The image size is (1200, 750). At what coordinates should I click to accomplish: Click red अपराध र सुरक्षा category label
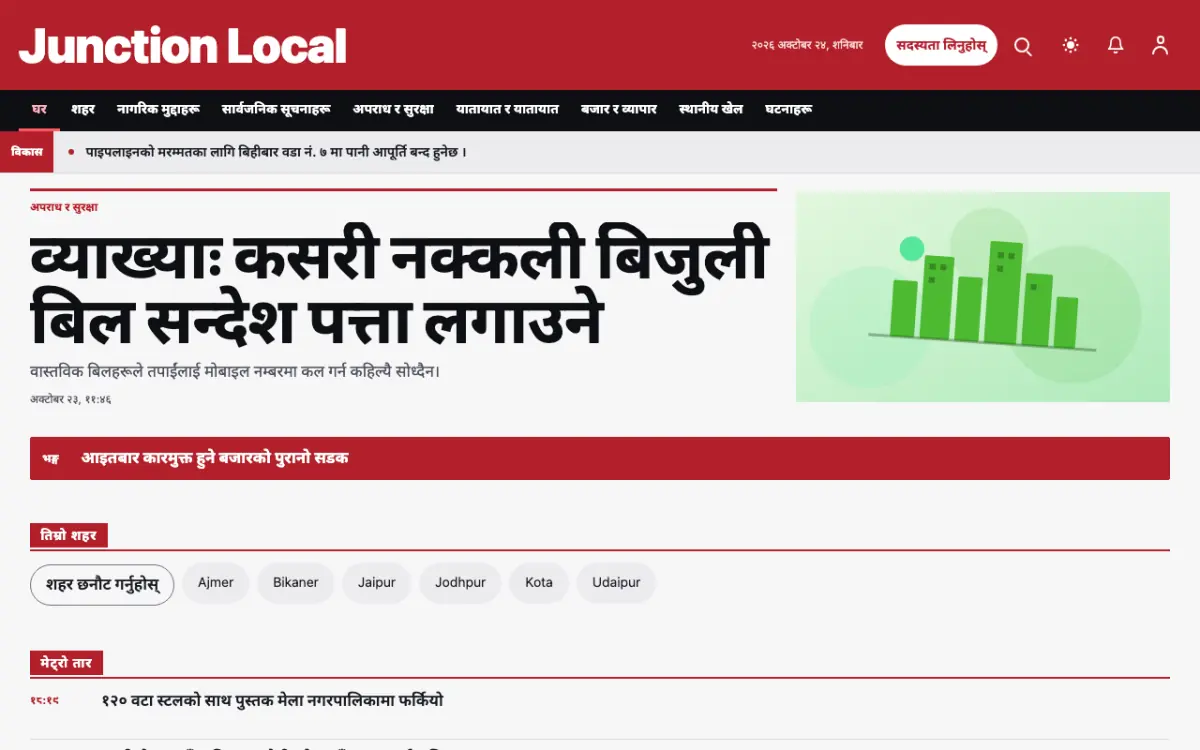point(64,207)
